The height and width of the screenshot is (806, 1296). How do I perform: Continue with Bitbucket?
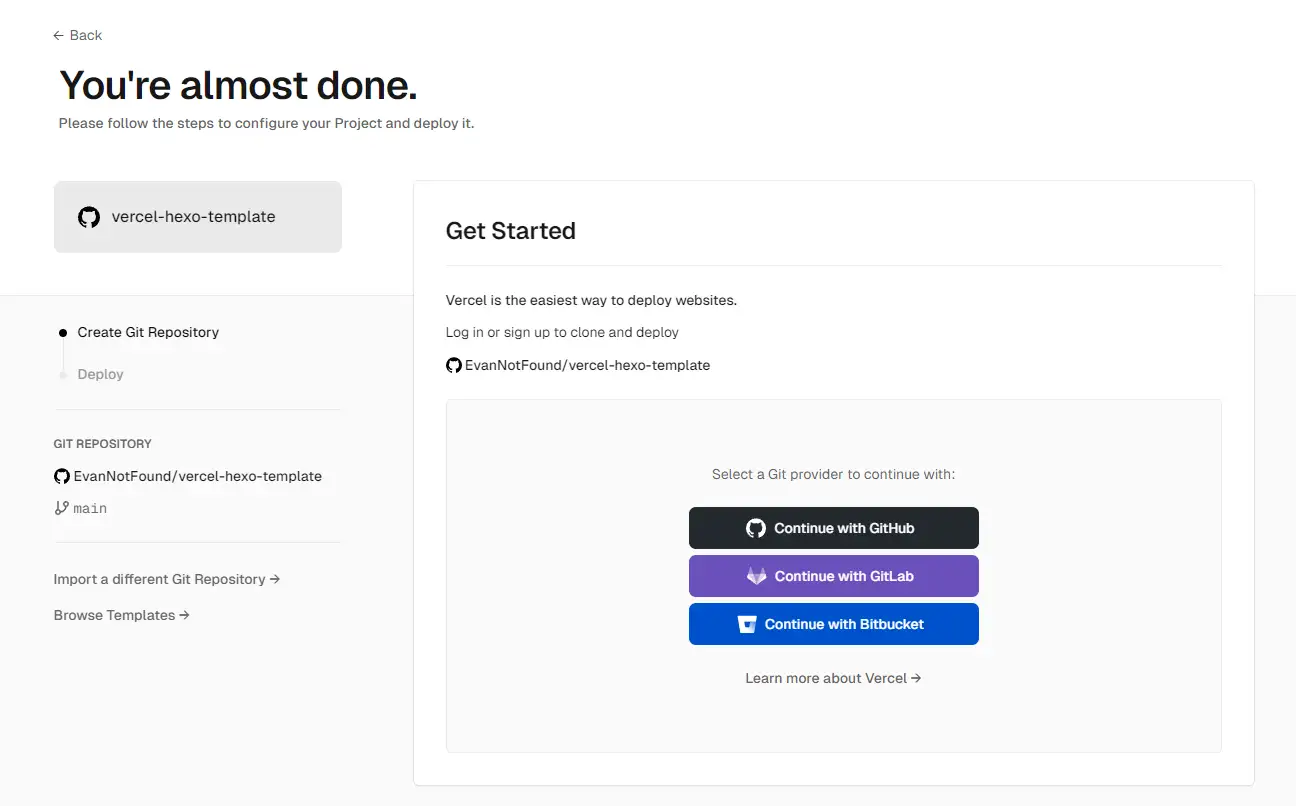coord(834,624)
